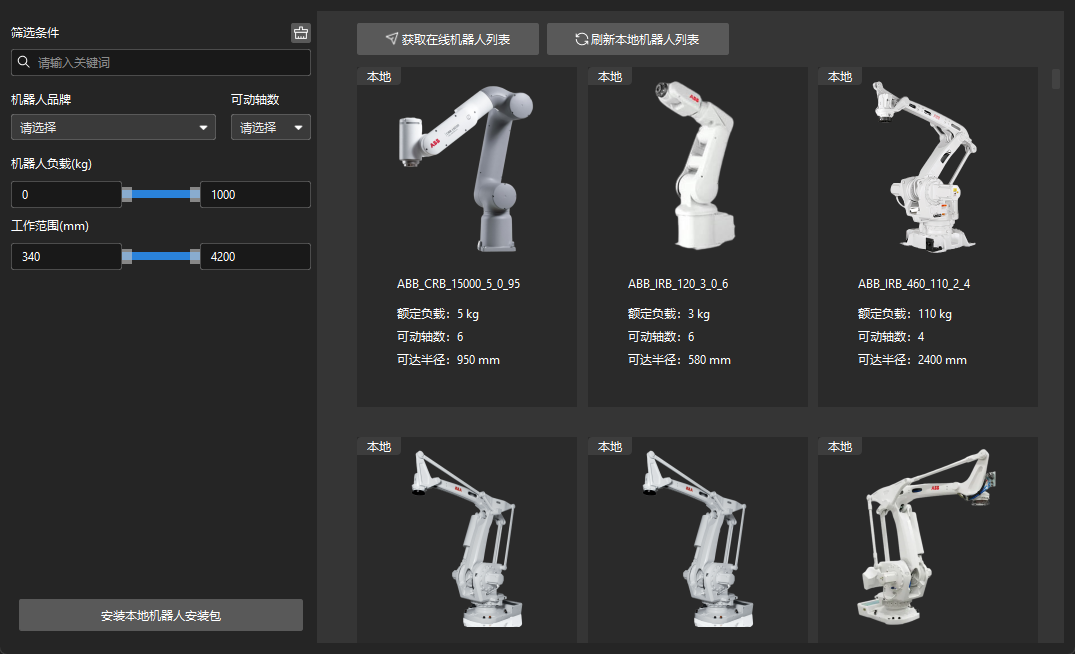
Task: Click minimum payload field showing 0
Action: pos(65,195)
